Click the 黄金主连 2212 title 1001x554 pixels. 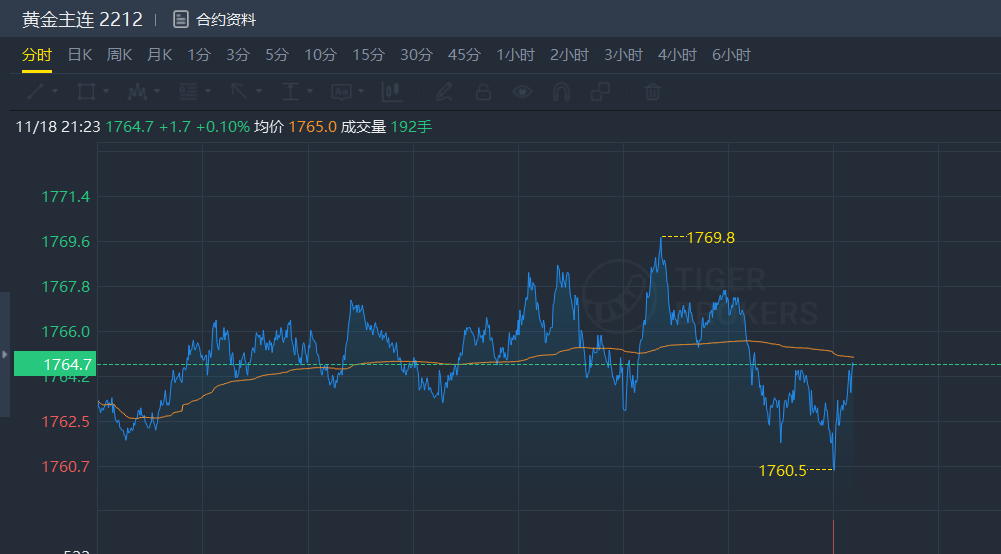pos(82,20)
